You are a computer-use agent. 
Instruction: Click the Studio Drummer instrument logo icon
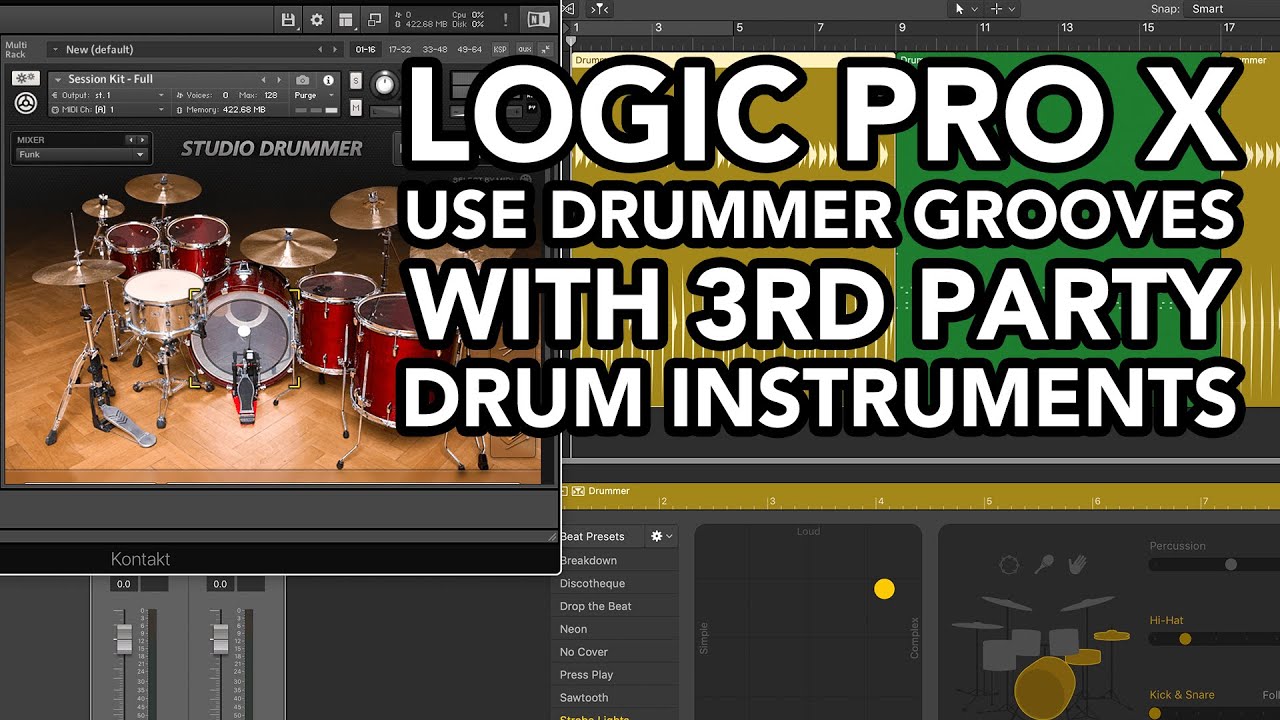[x=25, y=103]
